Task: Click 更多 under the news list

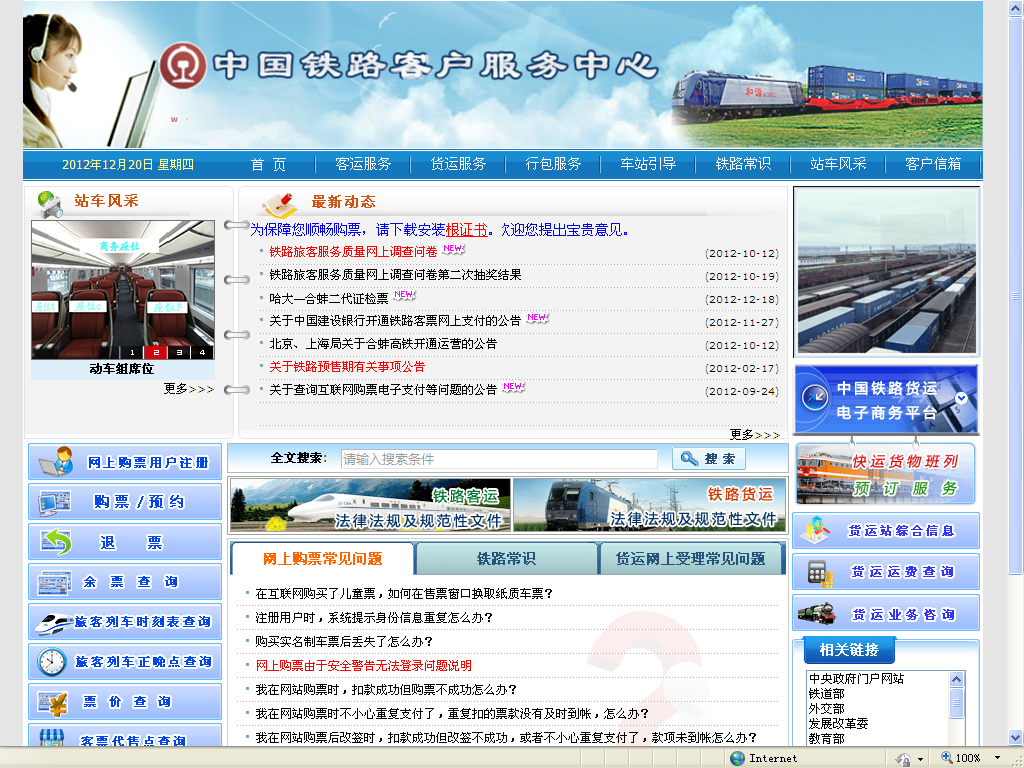Action: (754, 434)
